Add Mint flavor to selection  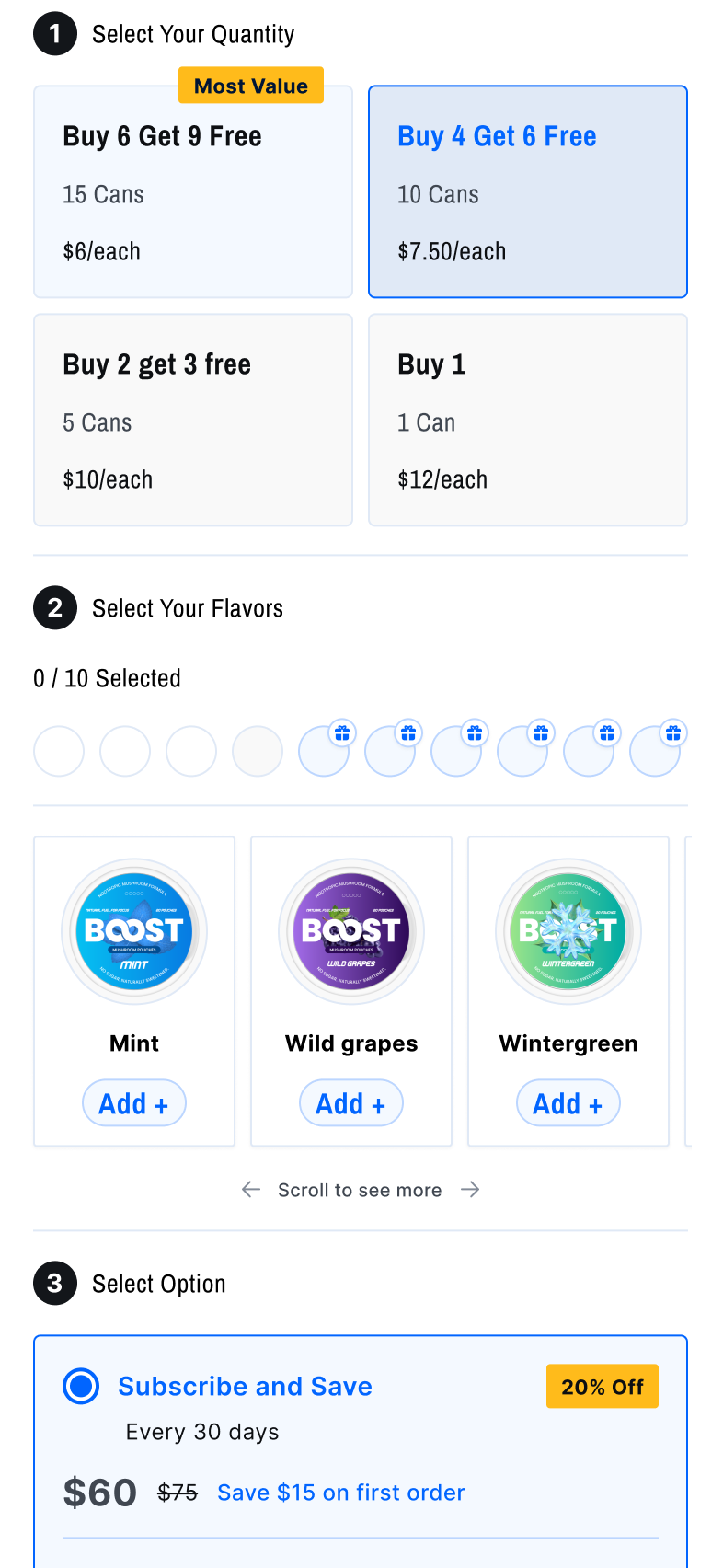(x=134, y=1103)
